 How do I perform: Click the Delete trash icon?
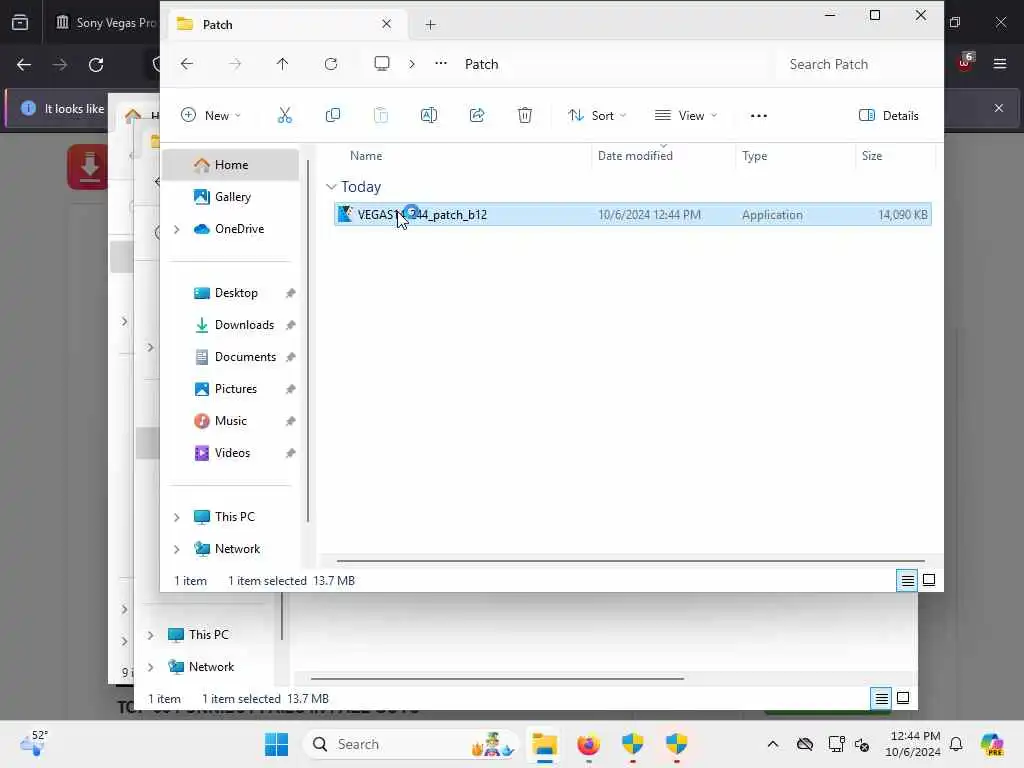[524, 116]
